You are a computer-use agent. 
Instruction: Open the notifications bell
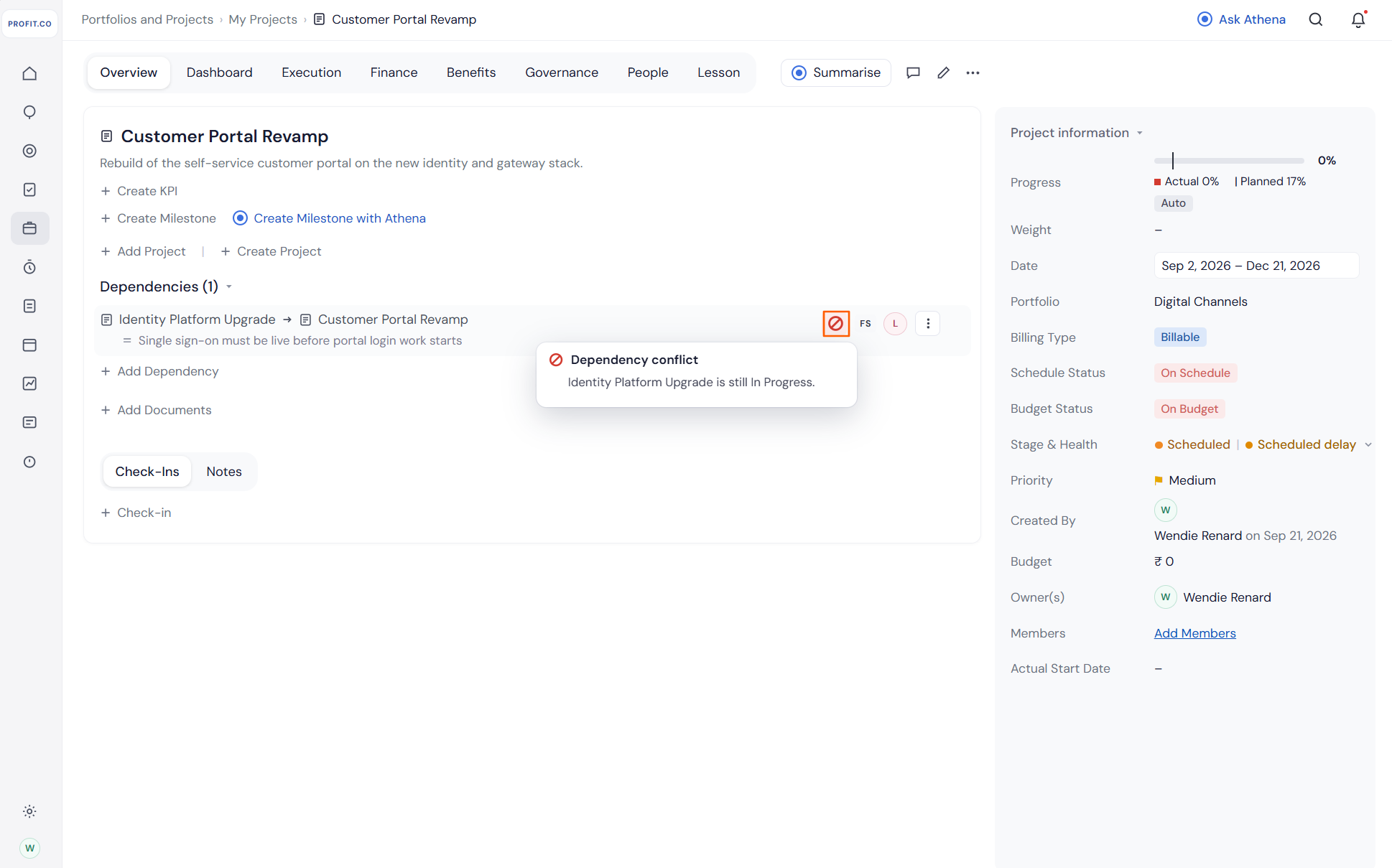(x=1358, y=19)
